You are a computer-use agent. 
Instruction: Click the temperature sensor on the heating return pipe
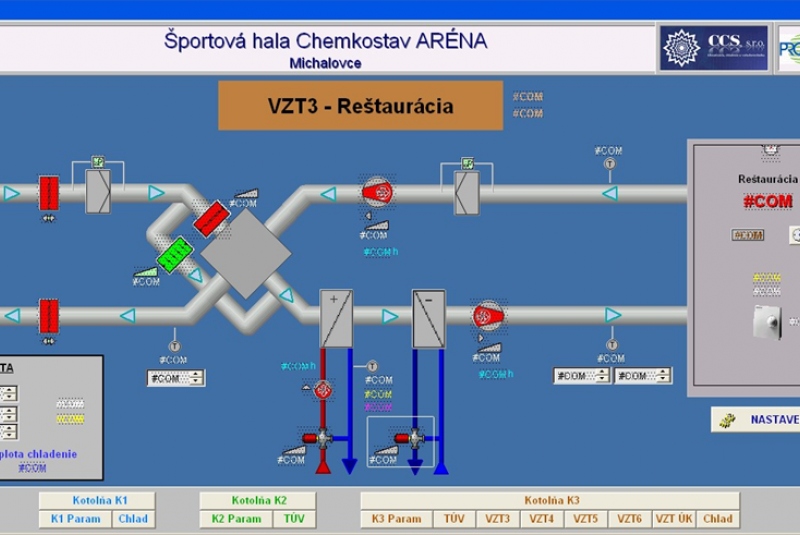pyautogui.click(x=372, y=366)
